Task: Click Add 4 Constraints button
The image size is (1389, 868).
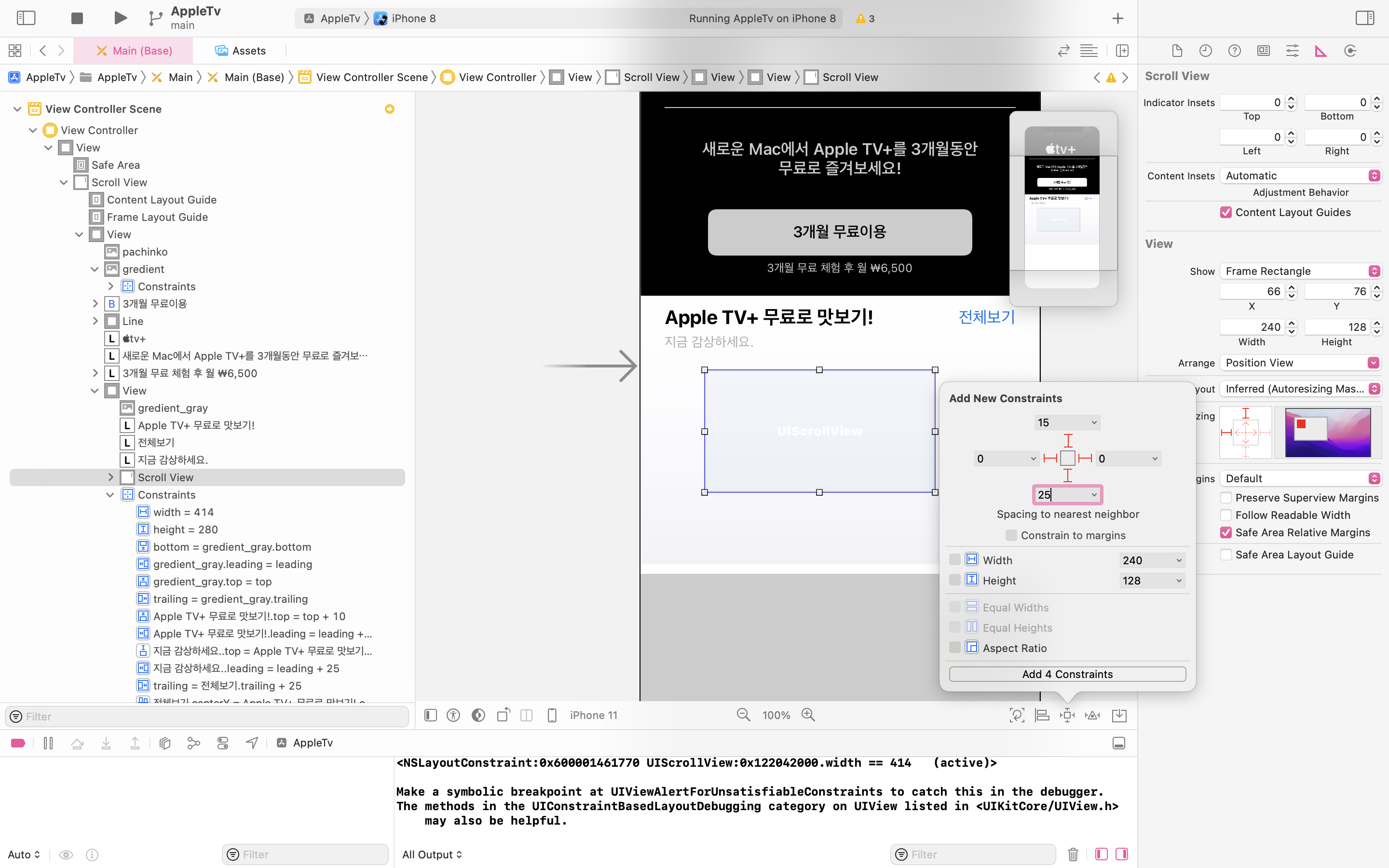Action: coord(1067,674)
